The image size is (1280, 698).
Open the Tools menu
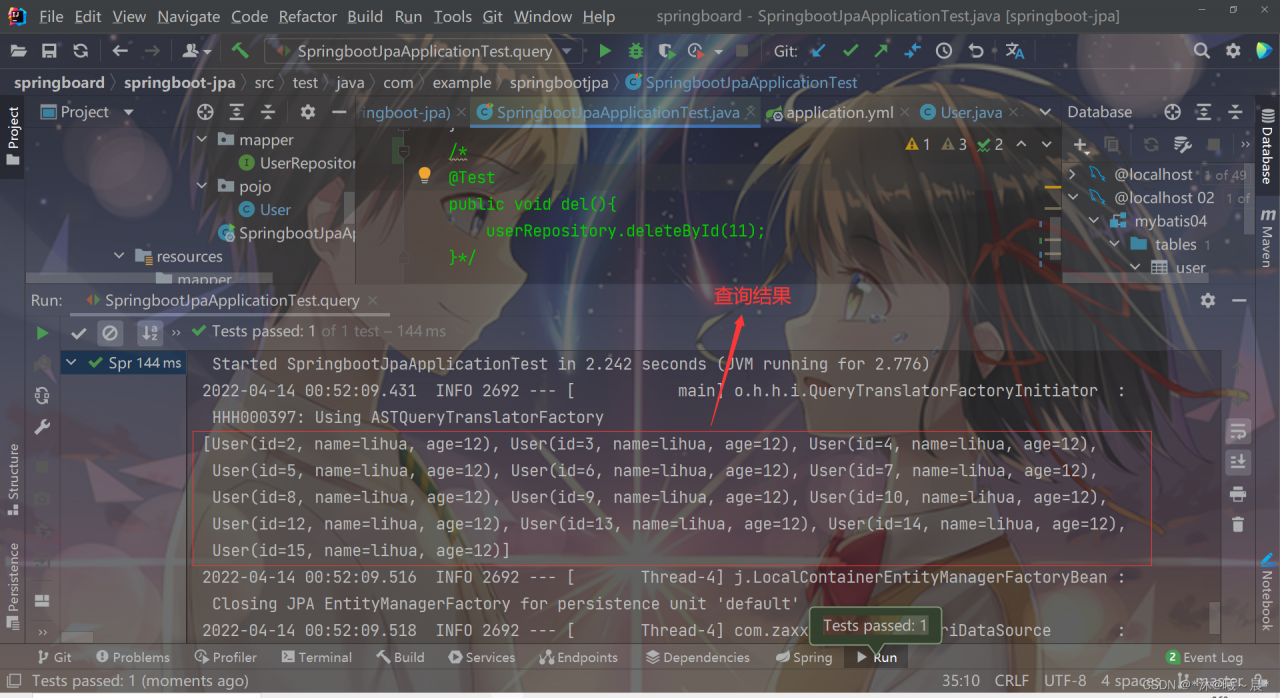(452, 16)
